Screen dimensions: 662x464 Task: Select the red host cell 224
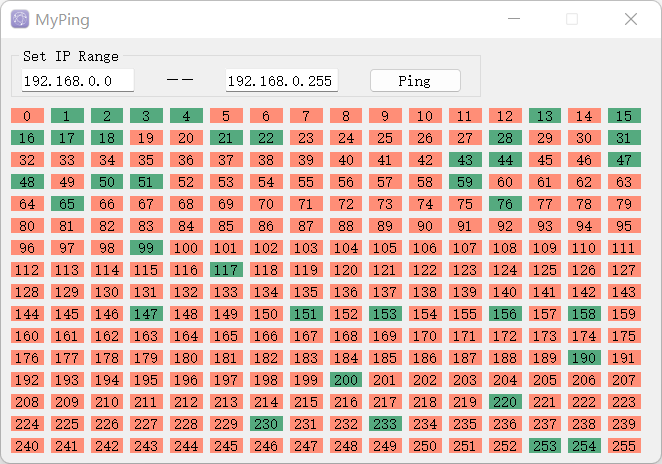coord(27,424)
